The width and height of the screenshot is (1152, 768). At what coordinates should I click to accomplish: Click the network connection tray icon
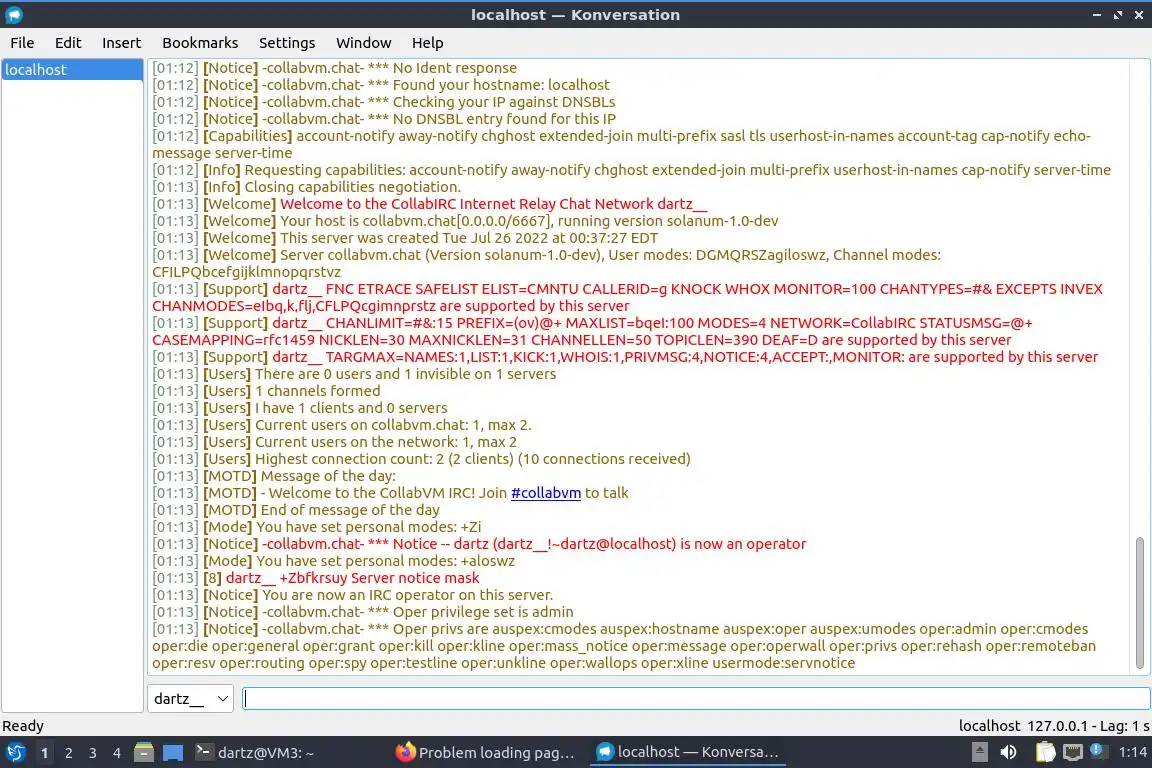(1073, 752)
